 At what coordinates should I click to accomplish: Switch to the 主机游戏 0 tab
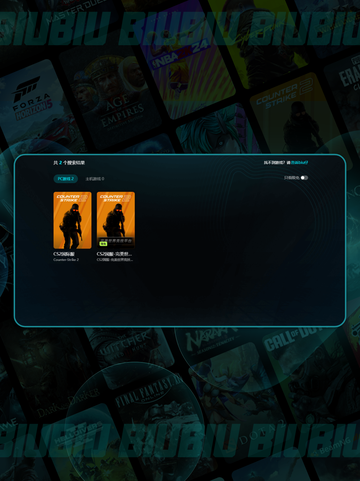(95, 179)
